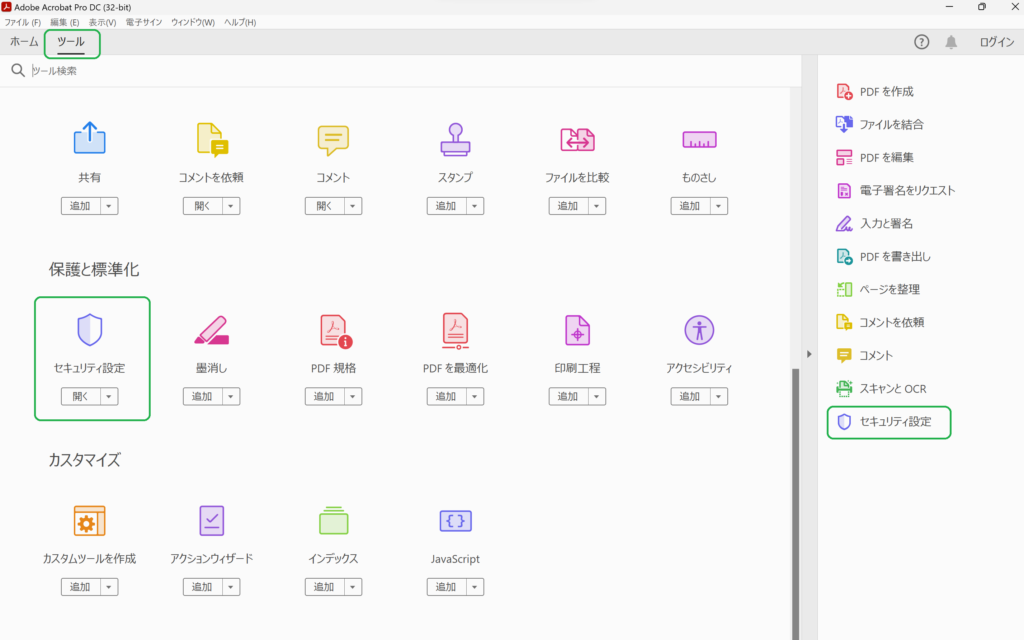Open the ウィンドウ(W) menu
This screenshot has height=640, width=1024.
(193, 22)
